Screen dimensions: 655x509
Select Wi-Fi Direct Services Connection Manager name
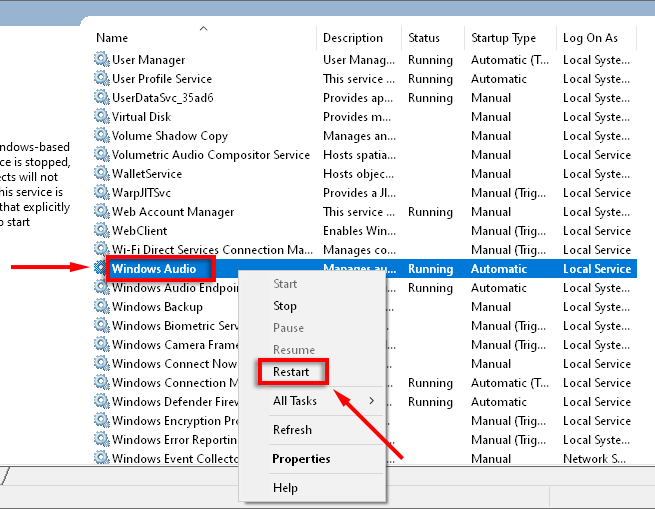(x=212, y=250)
